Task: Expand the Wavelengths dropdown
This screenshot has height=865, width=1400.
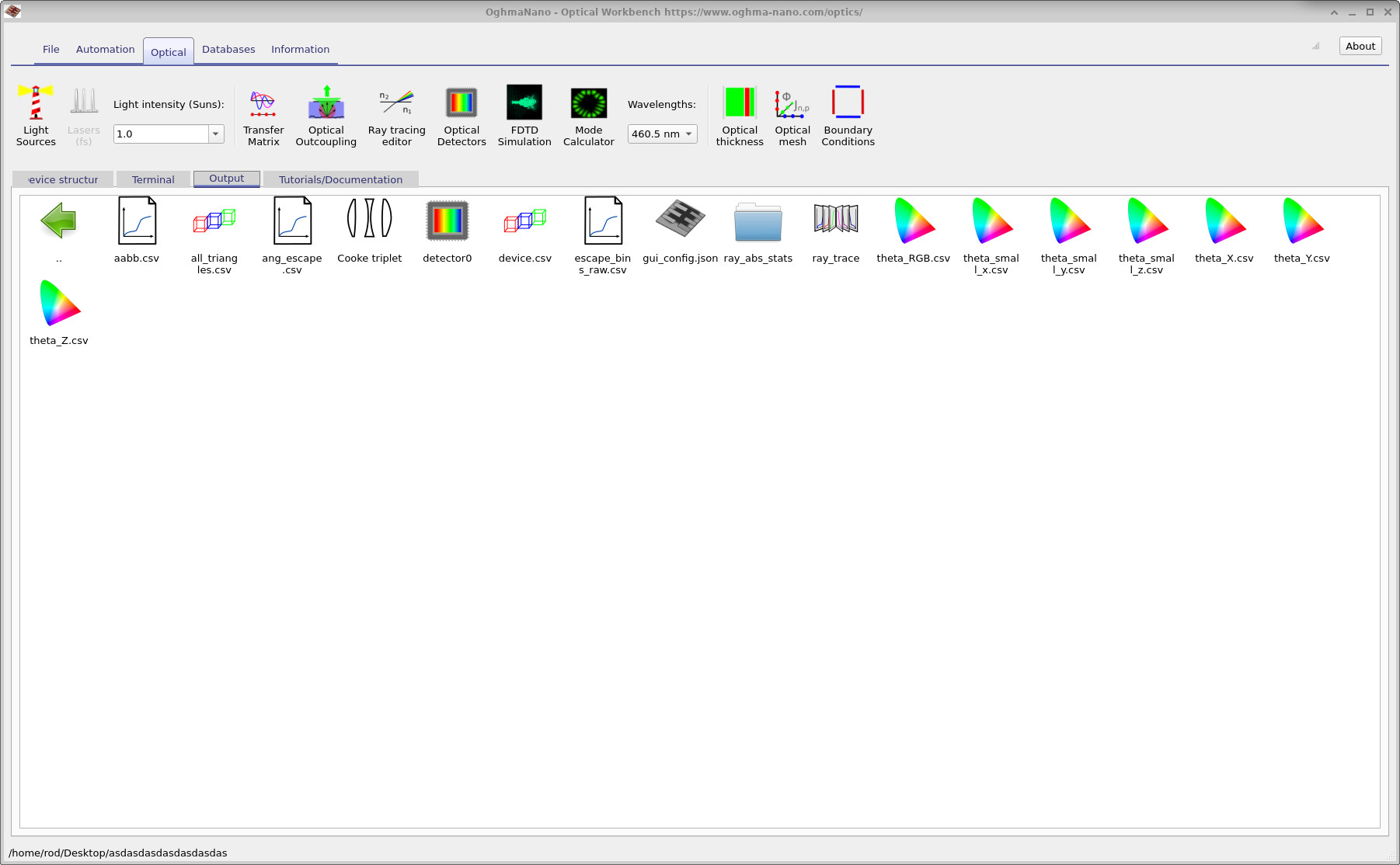Action: pos(688,134)
